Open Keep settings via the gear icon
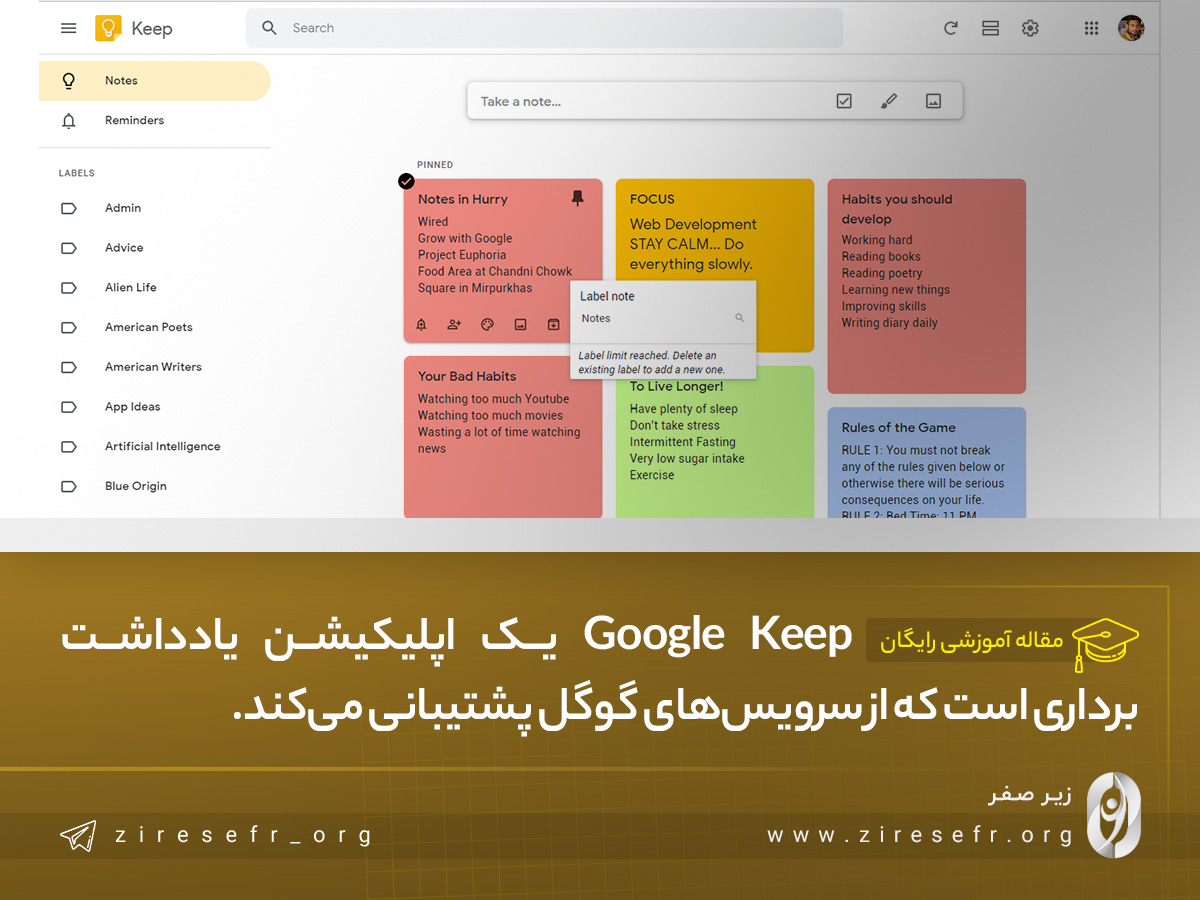 [x=1030, y=28]
